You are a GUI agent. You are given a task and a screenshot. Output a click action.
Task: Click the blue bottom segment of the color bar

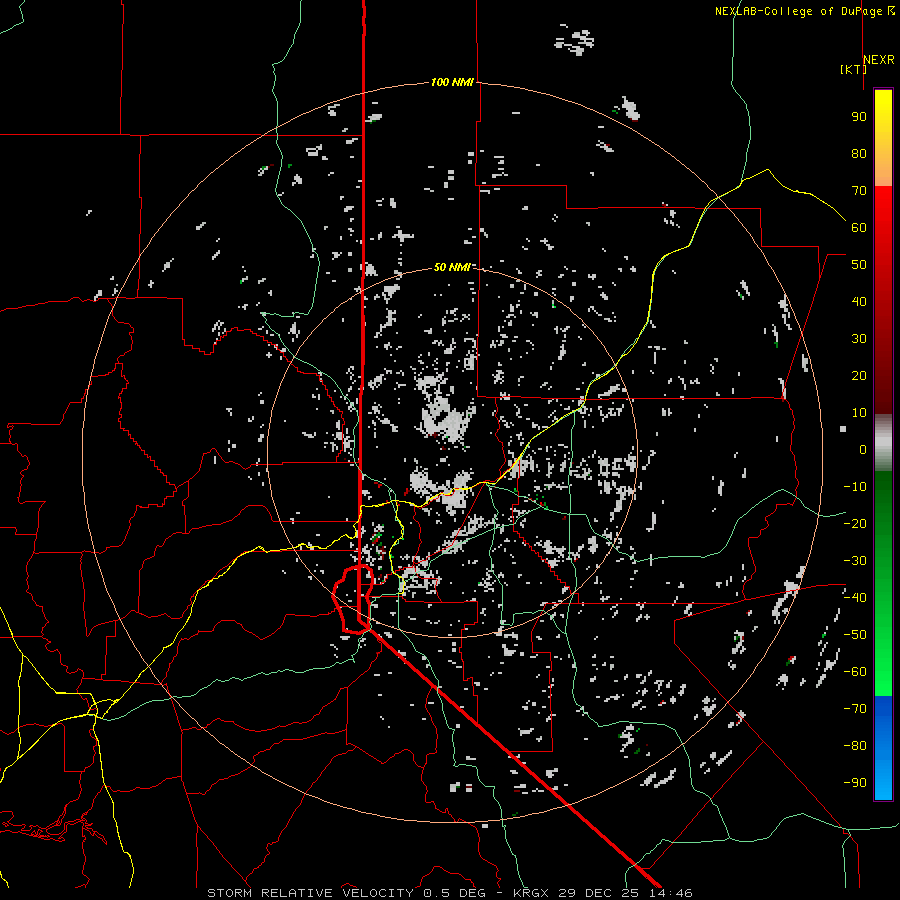883,748
